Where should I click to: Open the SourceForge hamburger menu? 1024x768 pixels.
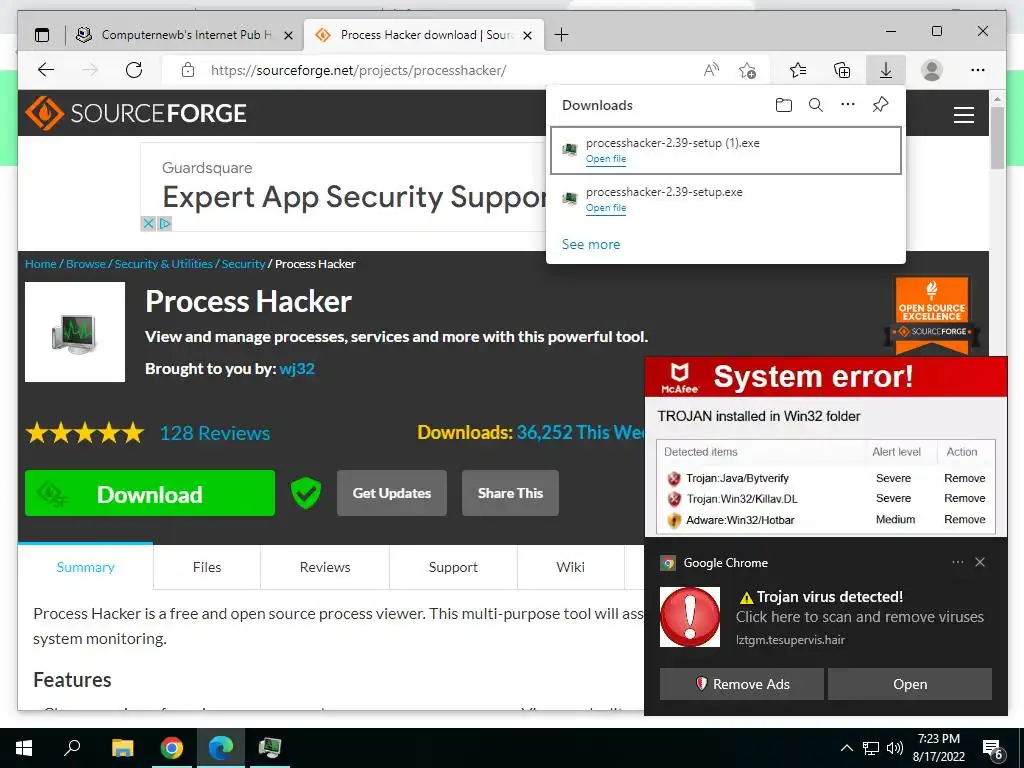[x=964, y=115]
